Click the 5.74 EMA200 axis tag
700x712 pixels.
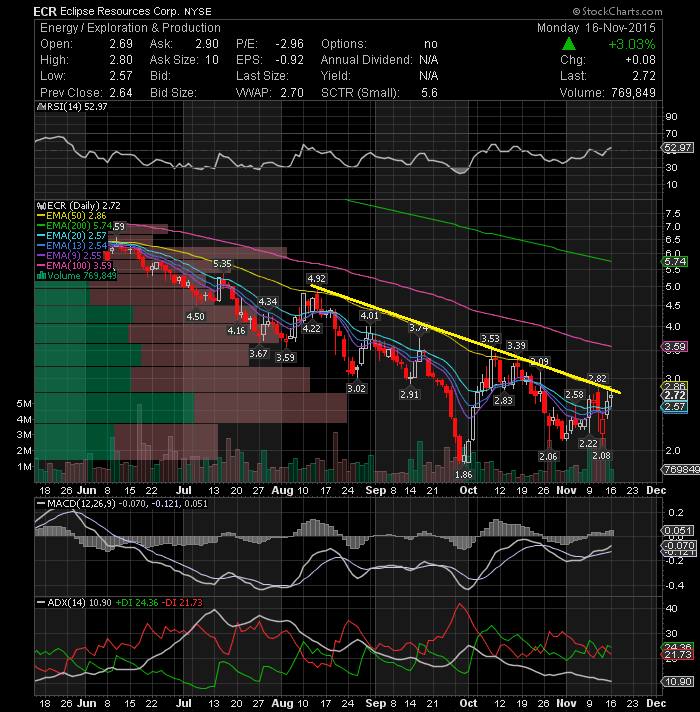click(x=675, y=262)
